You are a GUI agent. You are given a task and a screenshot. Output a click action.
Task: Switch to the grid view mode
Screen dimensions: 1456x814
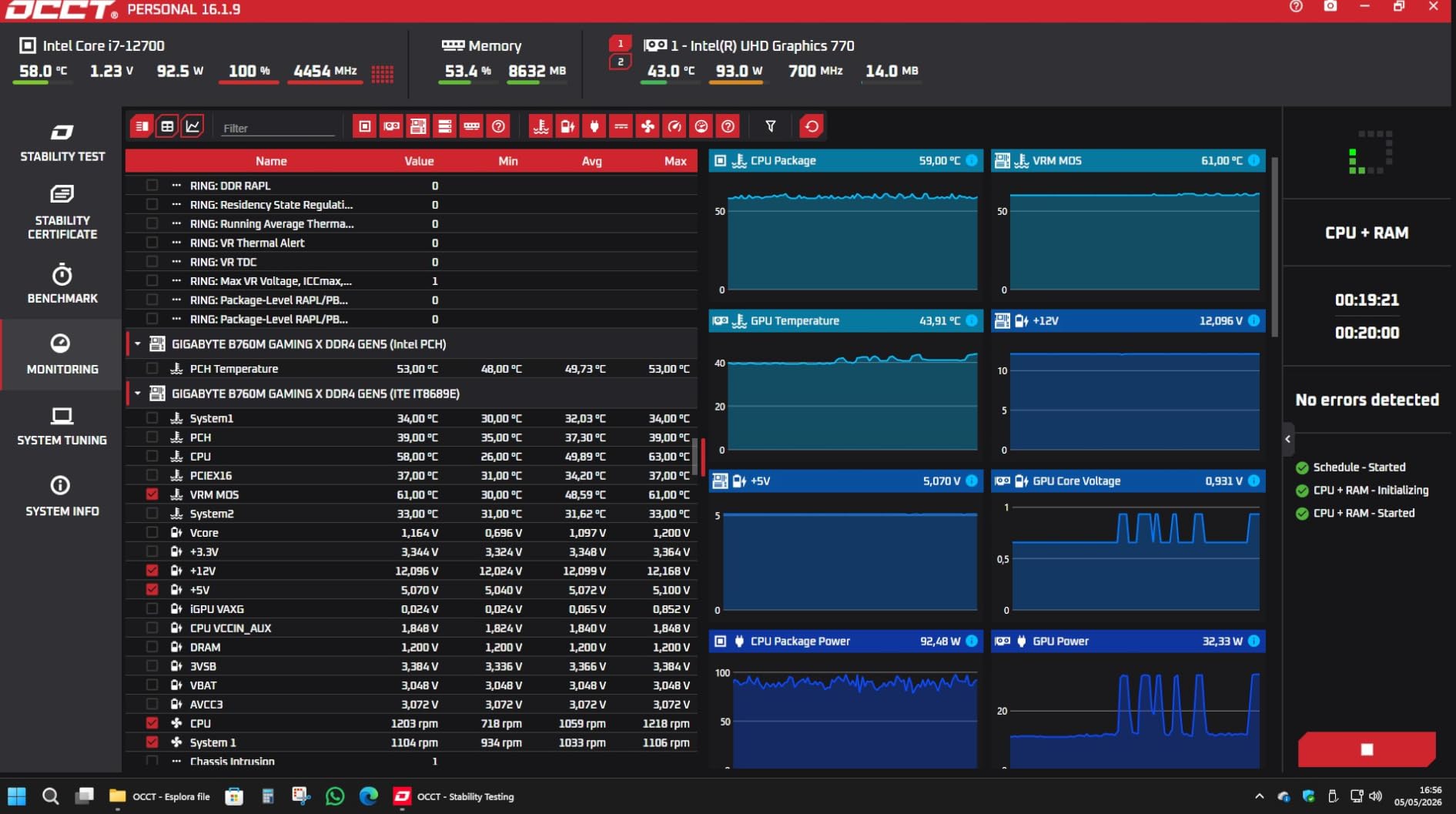coord(167,126)
